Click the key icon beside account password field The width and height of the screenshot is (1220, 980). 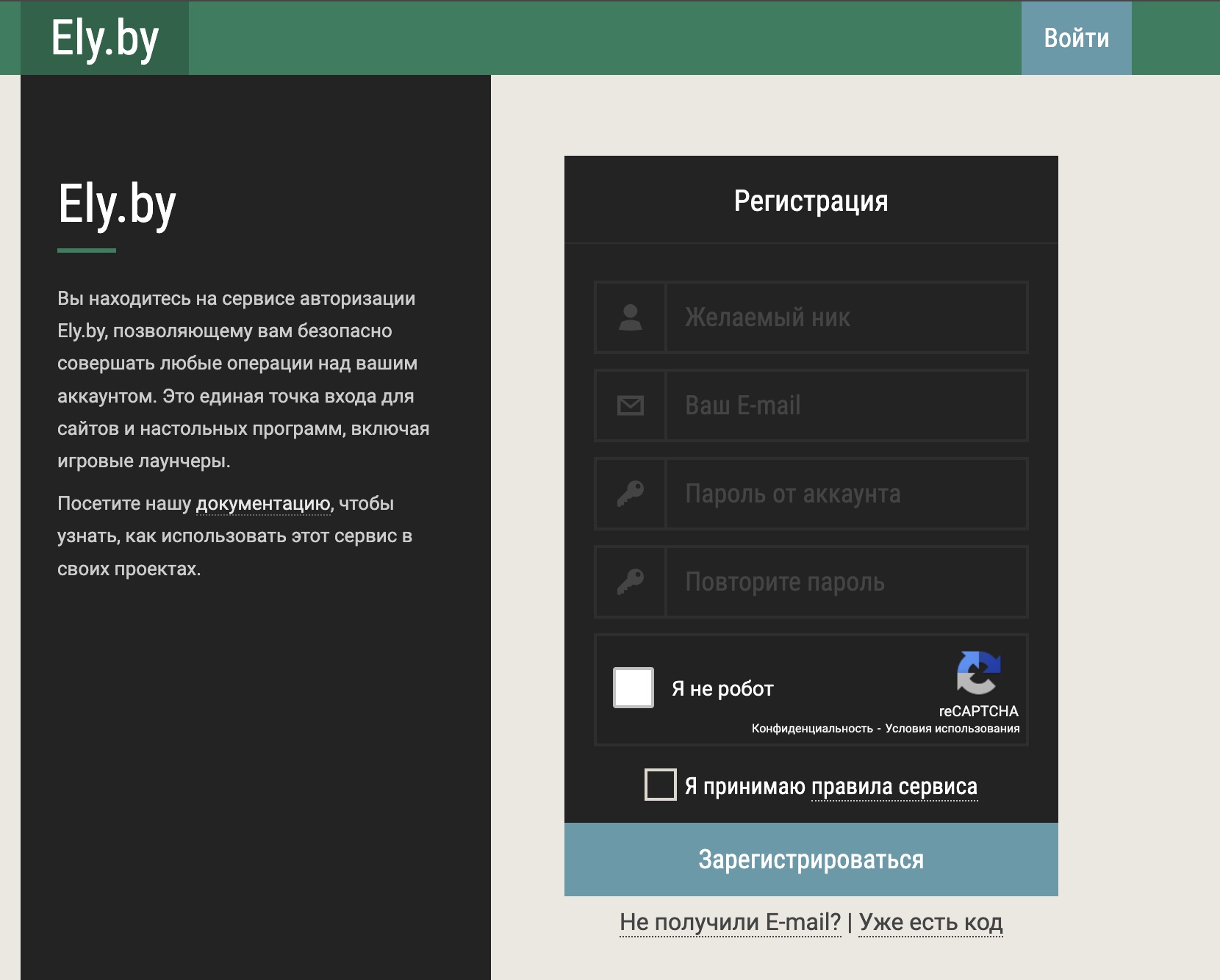(x=631, y=494)
